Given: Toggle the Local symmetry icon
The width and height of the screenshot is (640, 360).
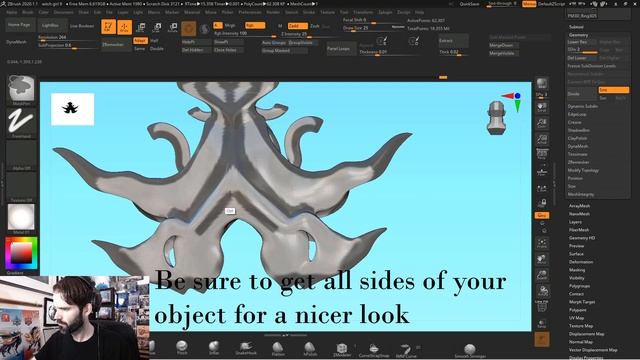Looking at the screenshot, I should tap(542, 188).
